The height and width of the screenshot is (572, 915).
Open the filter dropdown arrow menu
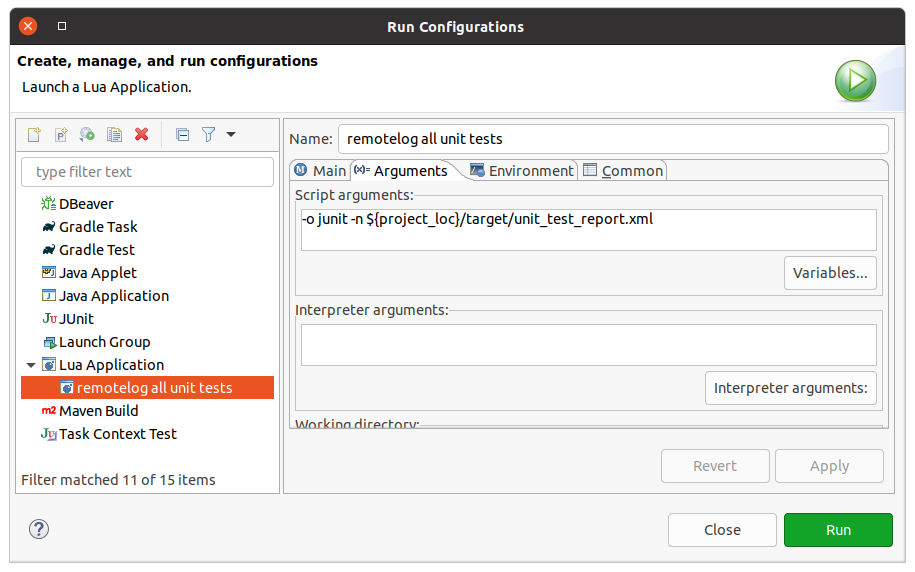[231, 134]
